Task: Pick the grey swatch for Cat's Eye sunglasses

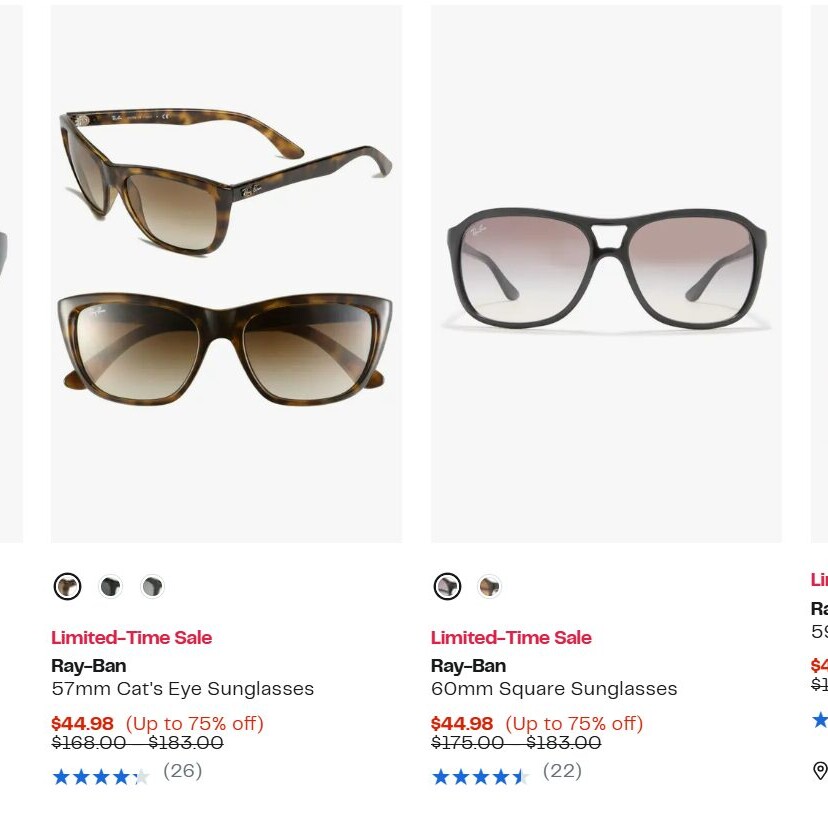Action: [152, 586]
